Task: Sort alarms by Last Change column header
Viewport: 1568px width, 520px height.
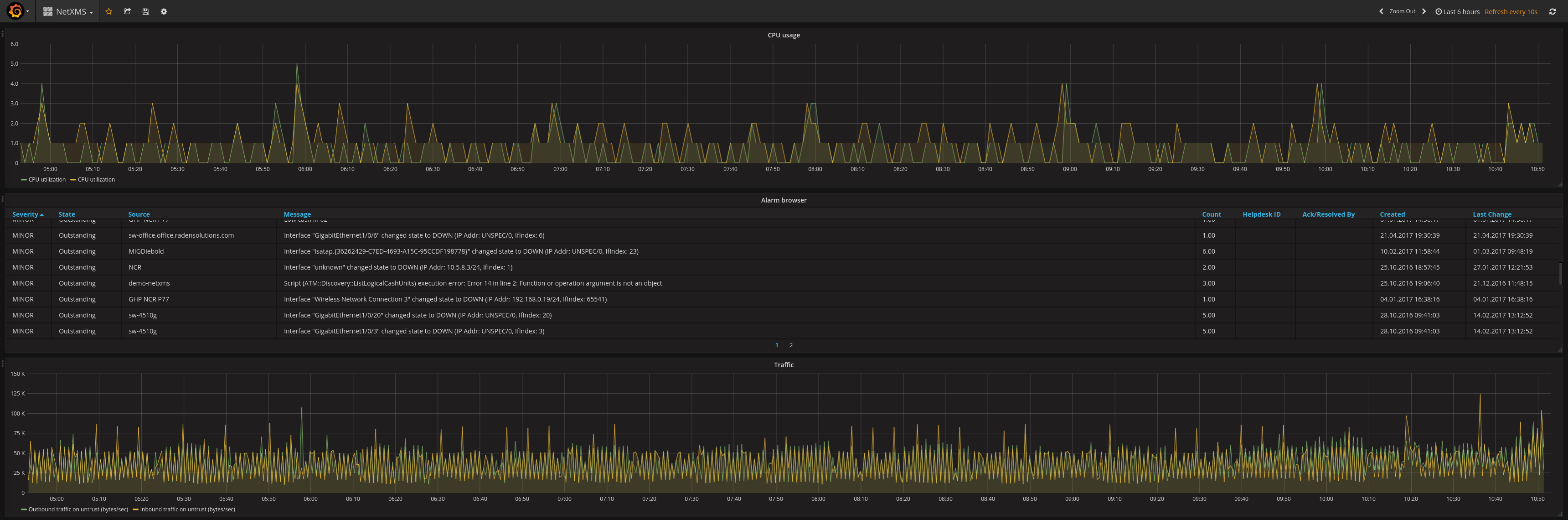Action: tap(1491, 214)
